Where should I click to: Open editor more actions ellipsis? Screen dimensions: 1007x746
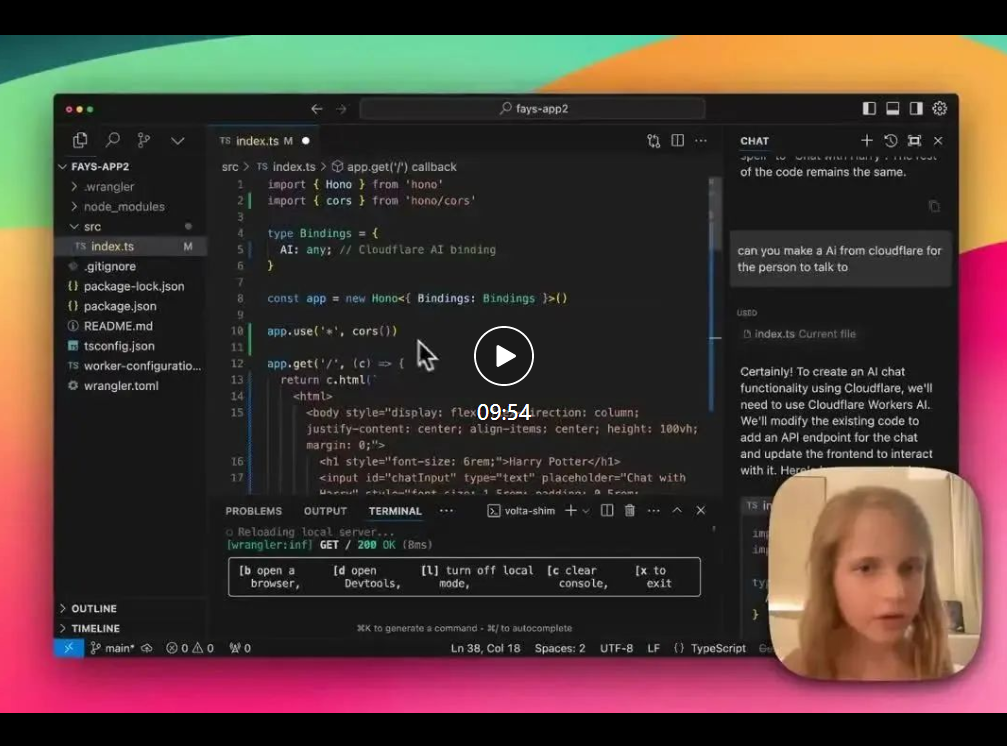[701, 140]
